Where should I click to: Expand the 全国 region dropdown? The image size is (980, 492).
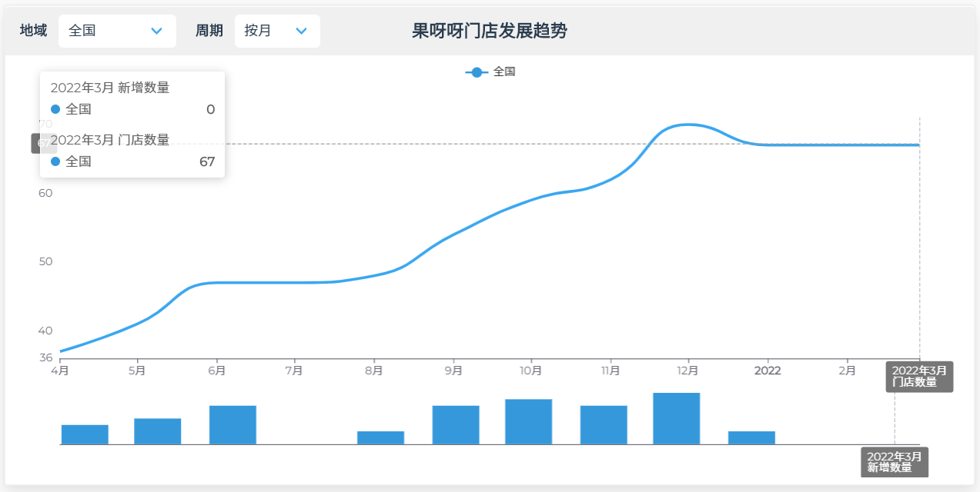[x=116, y=31]
